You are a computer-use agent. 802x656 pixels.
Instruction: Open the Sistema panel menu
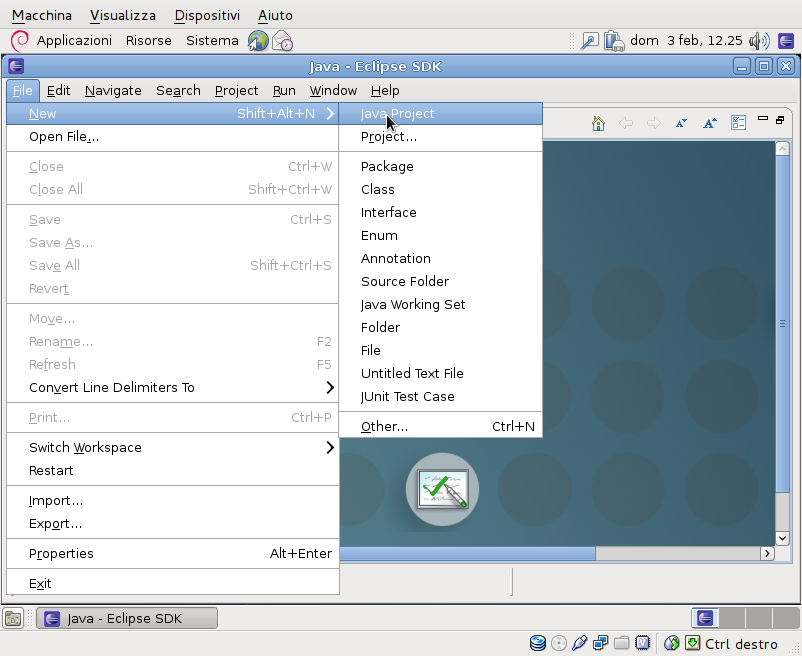pyautogui.click(x=212, y=41)
